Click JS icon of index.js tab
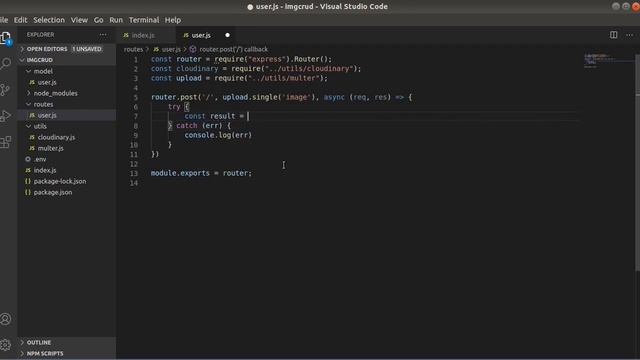 click(x=126, y=35)
